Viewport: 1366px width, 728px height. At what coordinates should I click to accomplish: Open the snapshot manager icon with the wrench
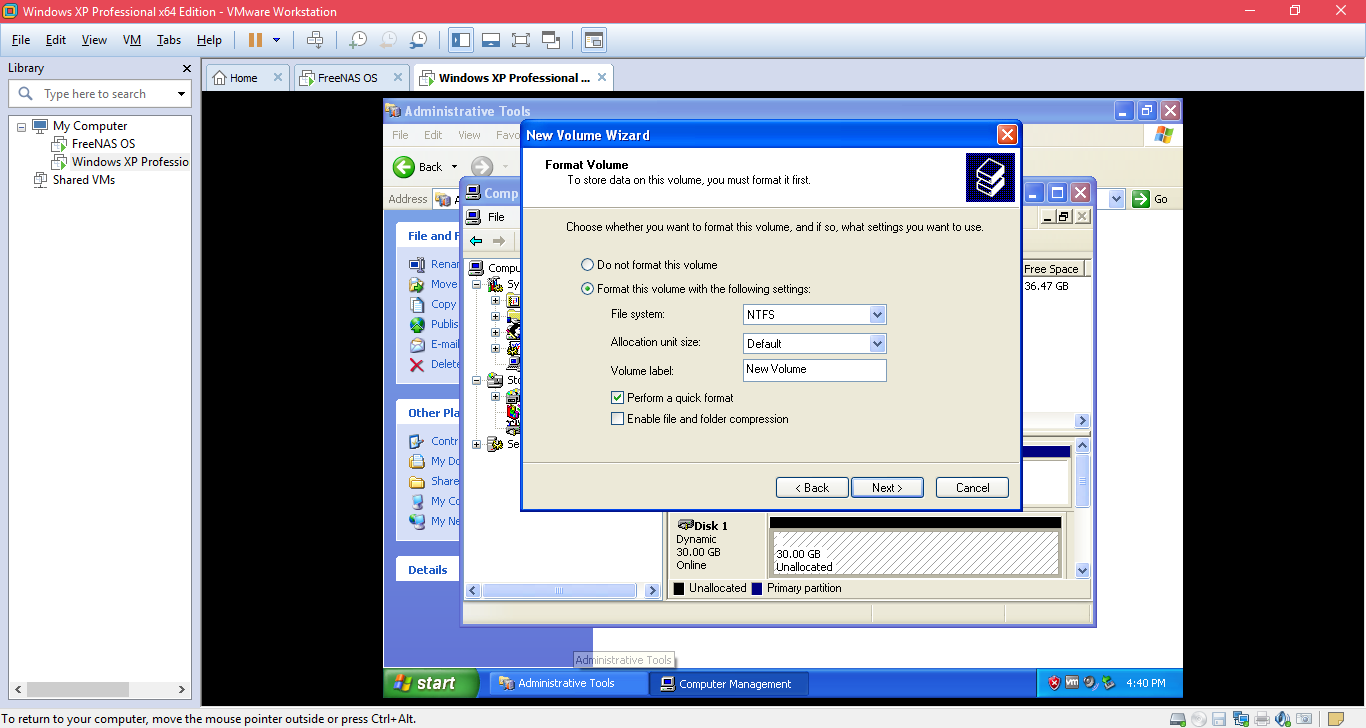[419, 40]
